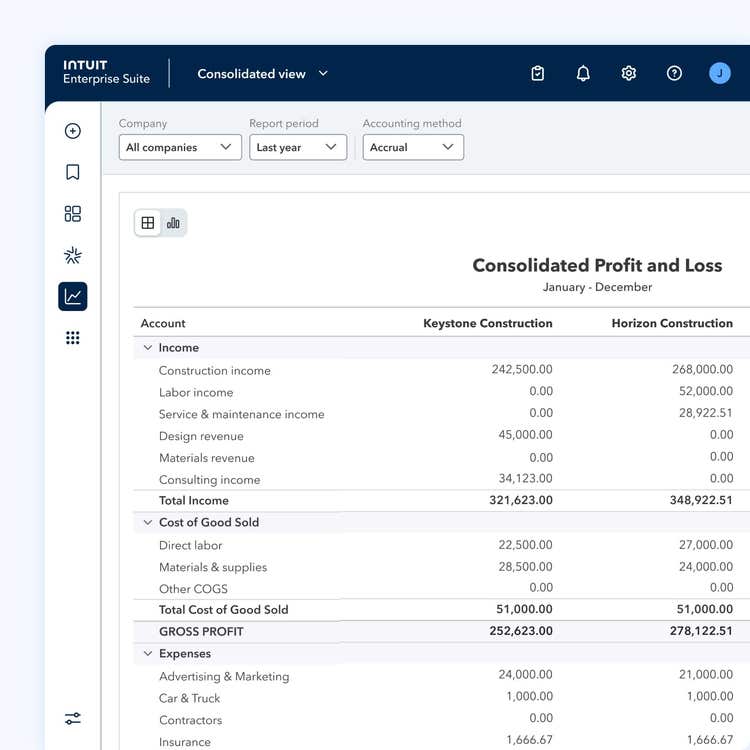Open the help question mark icon
Screen dimensions: 750x750
[674, 73]
